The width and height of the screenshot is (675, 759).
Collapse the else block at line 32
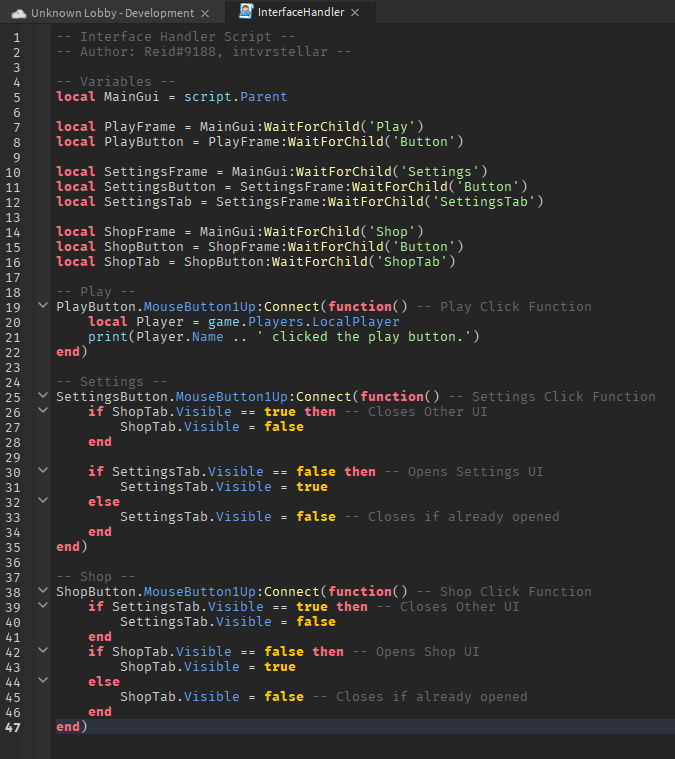click(43, 501)
